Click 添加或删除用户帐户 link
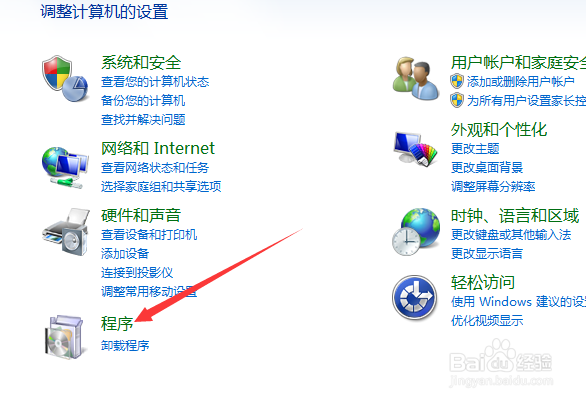Viewport: 586px width, 401px height. tap(520, 81)
